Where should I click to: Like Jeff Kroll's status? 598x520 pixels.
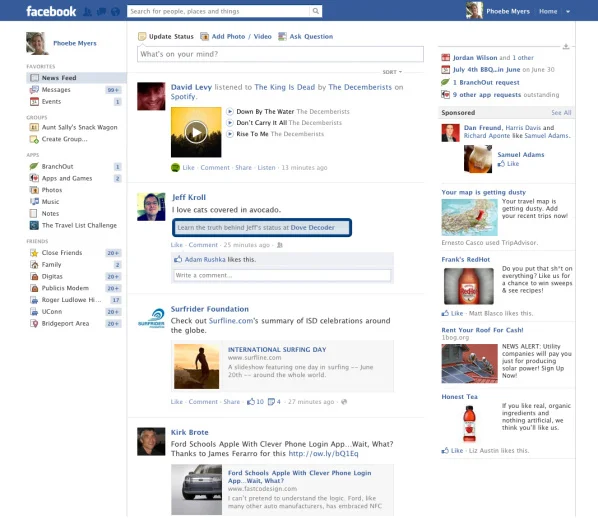177,245
